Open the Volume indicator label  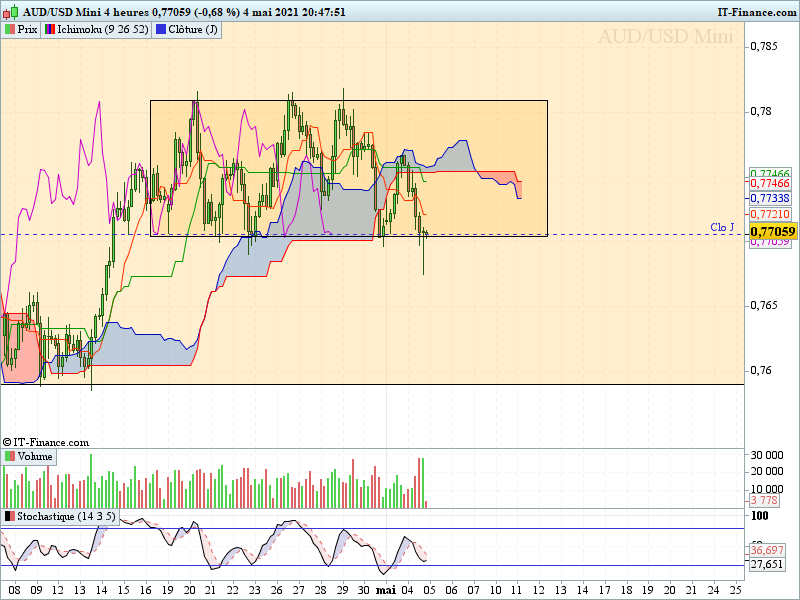[x=35, y=456]
